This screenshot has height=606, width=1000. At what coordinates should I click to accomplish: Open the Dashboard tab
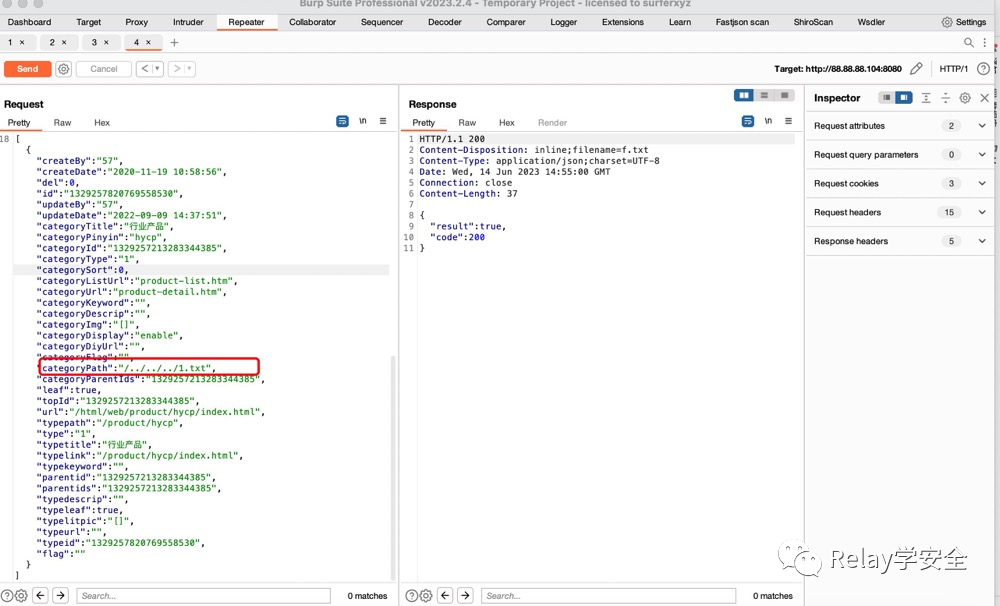coord(29,22)
